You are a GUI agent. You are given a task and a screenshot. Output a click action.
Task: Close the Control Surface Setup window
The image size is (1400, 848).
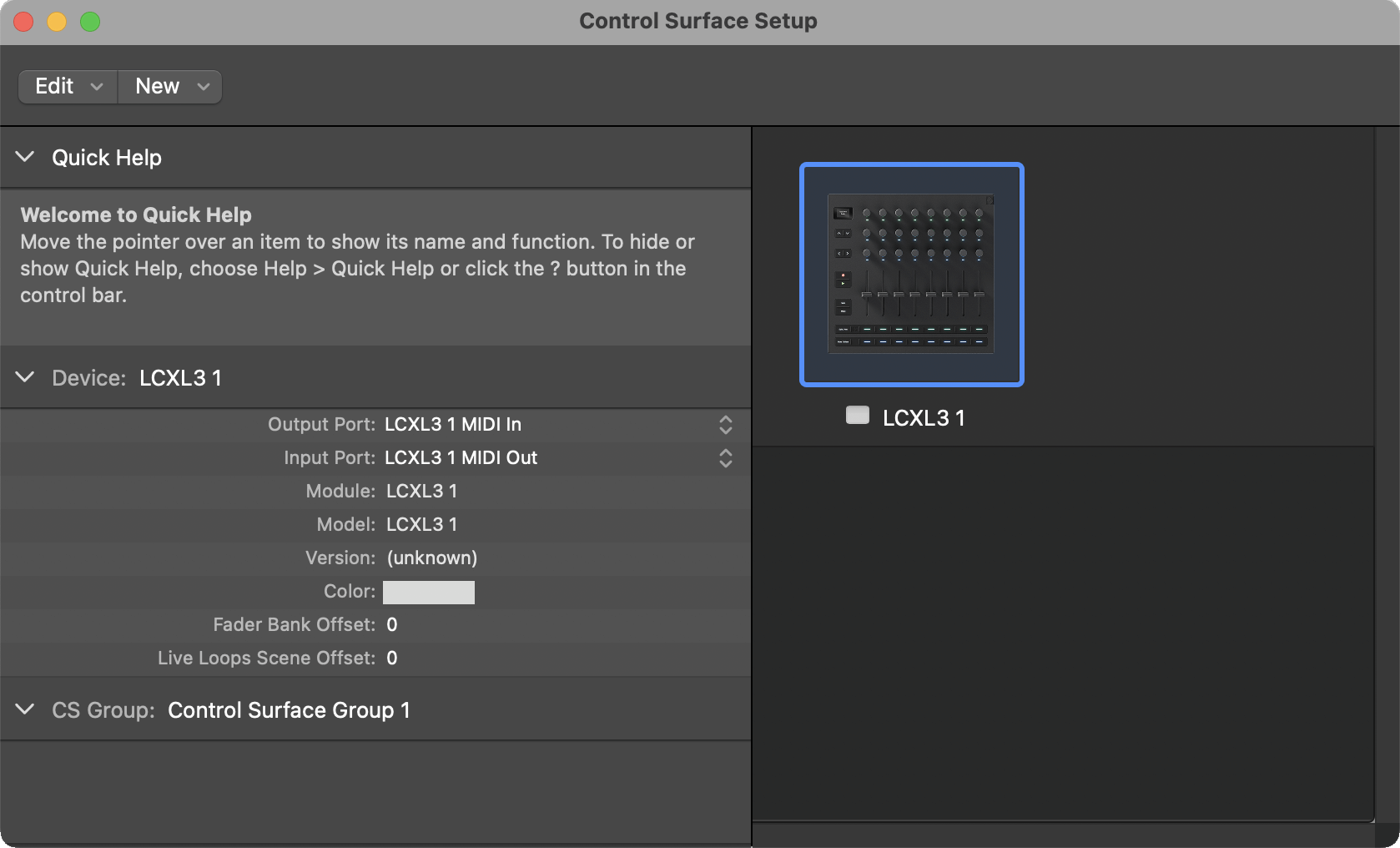tap(23, 22)
